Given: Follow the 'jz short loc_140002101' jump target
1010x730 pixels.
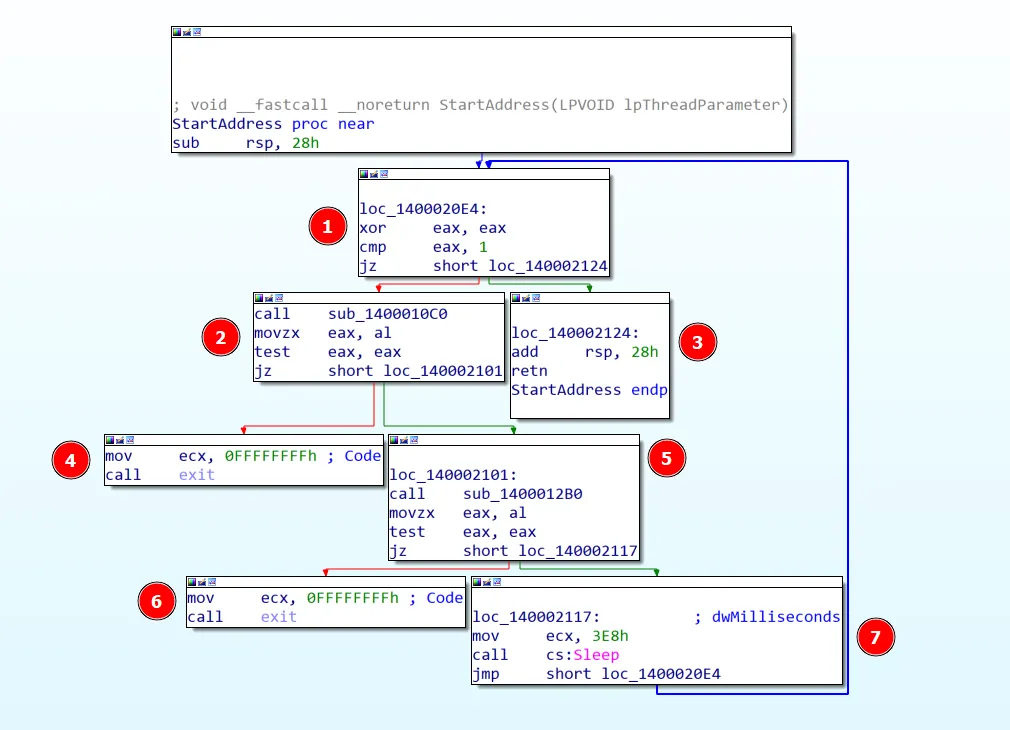Looking at the screenshot, I should click(378, 371).
